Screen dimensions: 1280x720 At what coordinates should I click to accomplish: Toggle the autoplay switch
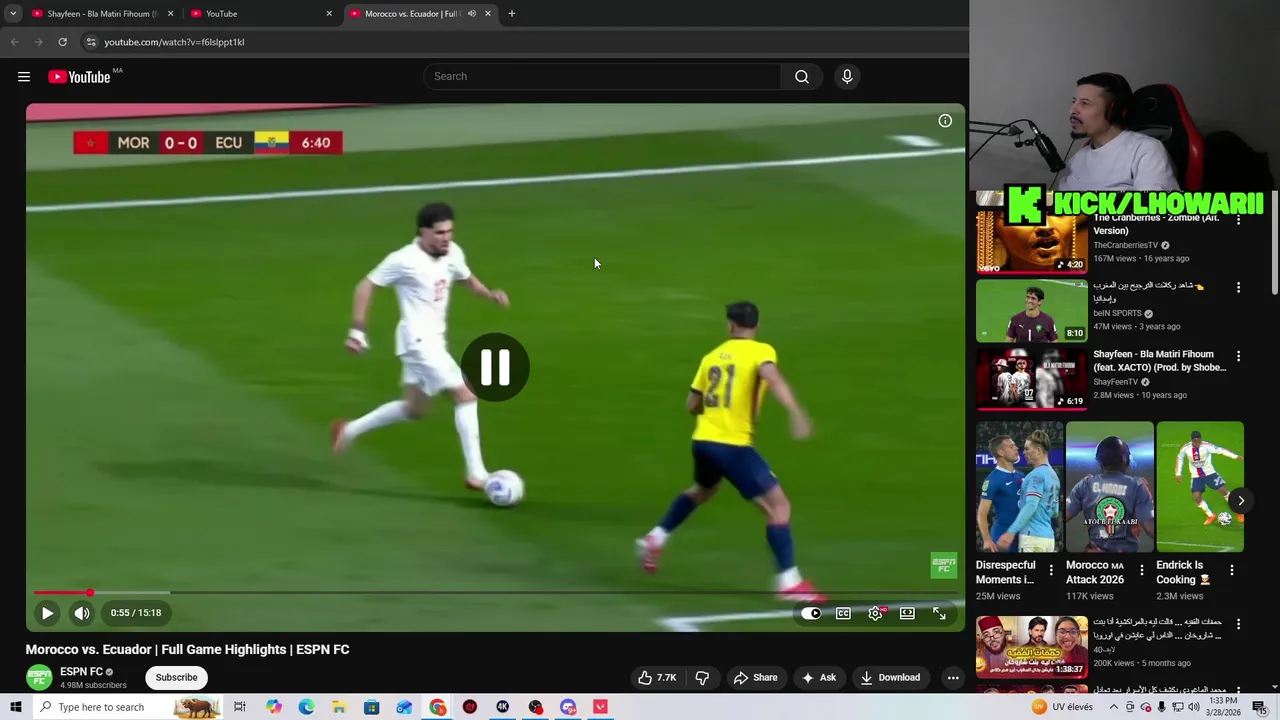[x=811, y=613]
